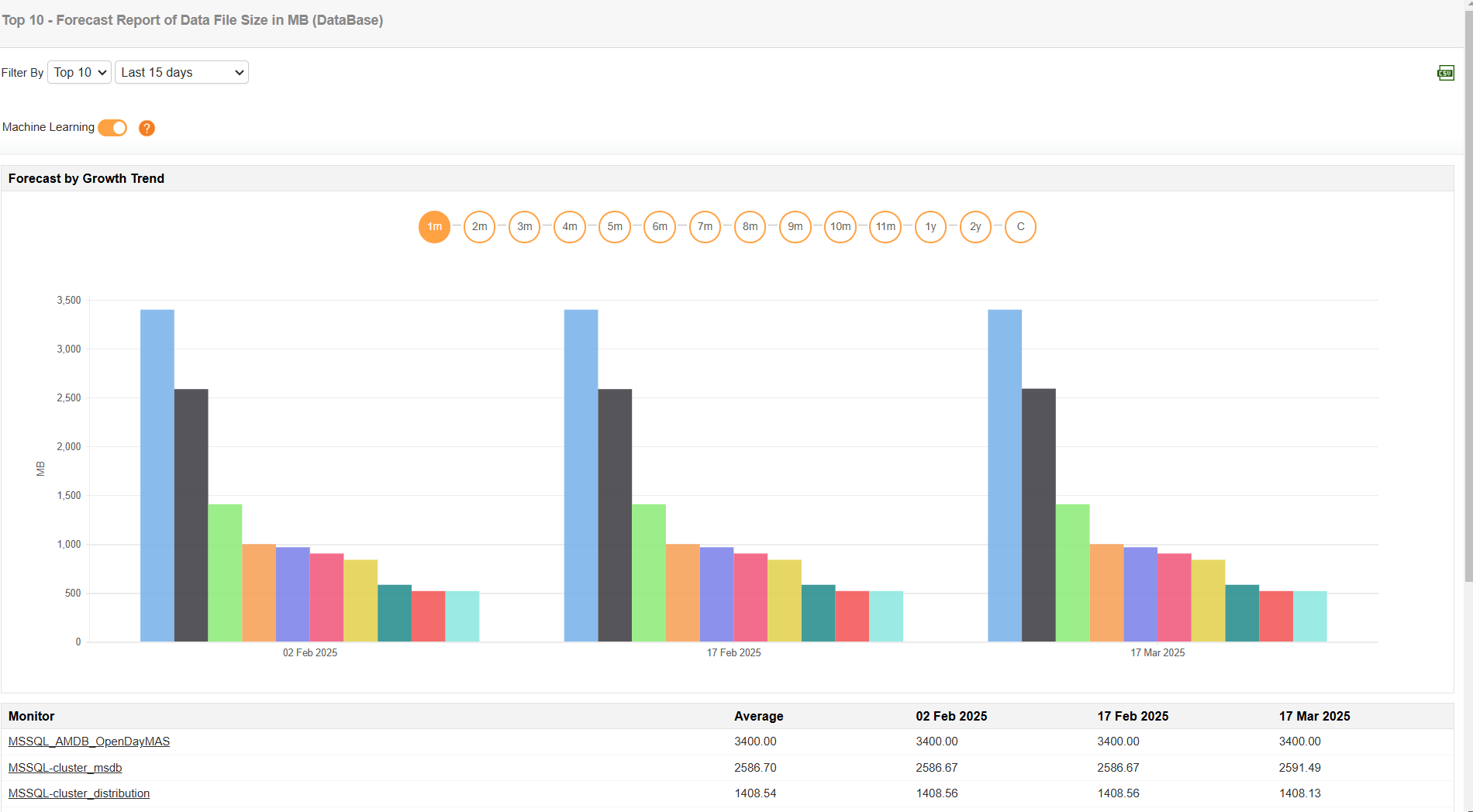This screenshot has height=812, width=1473.
Task: Click the Machine Learning help question icon
Action: tap(147, 128)
